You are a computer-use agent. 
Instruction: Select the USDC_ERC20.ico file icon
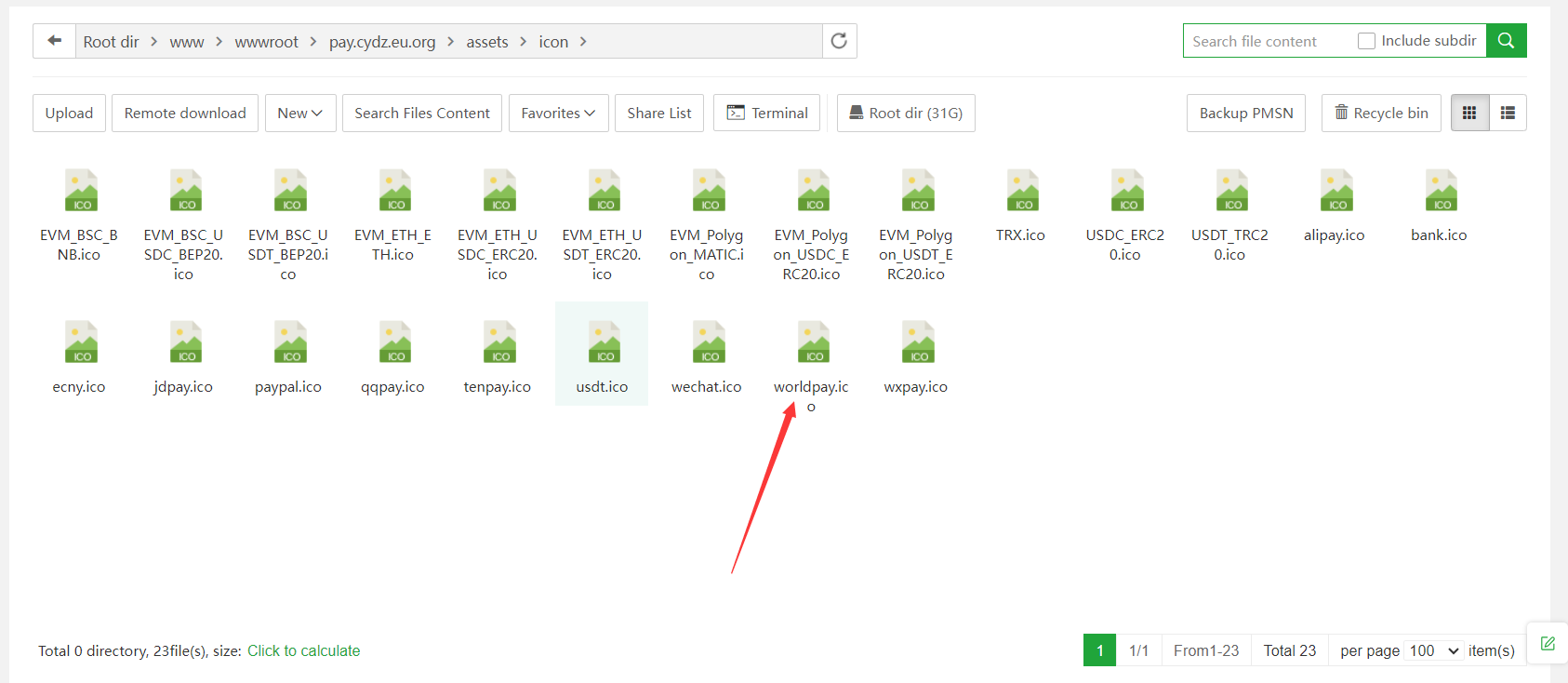[1126, 191]
